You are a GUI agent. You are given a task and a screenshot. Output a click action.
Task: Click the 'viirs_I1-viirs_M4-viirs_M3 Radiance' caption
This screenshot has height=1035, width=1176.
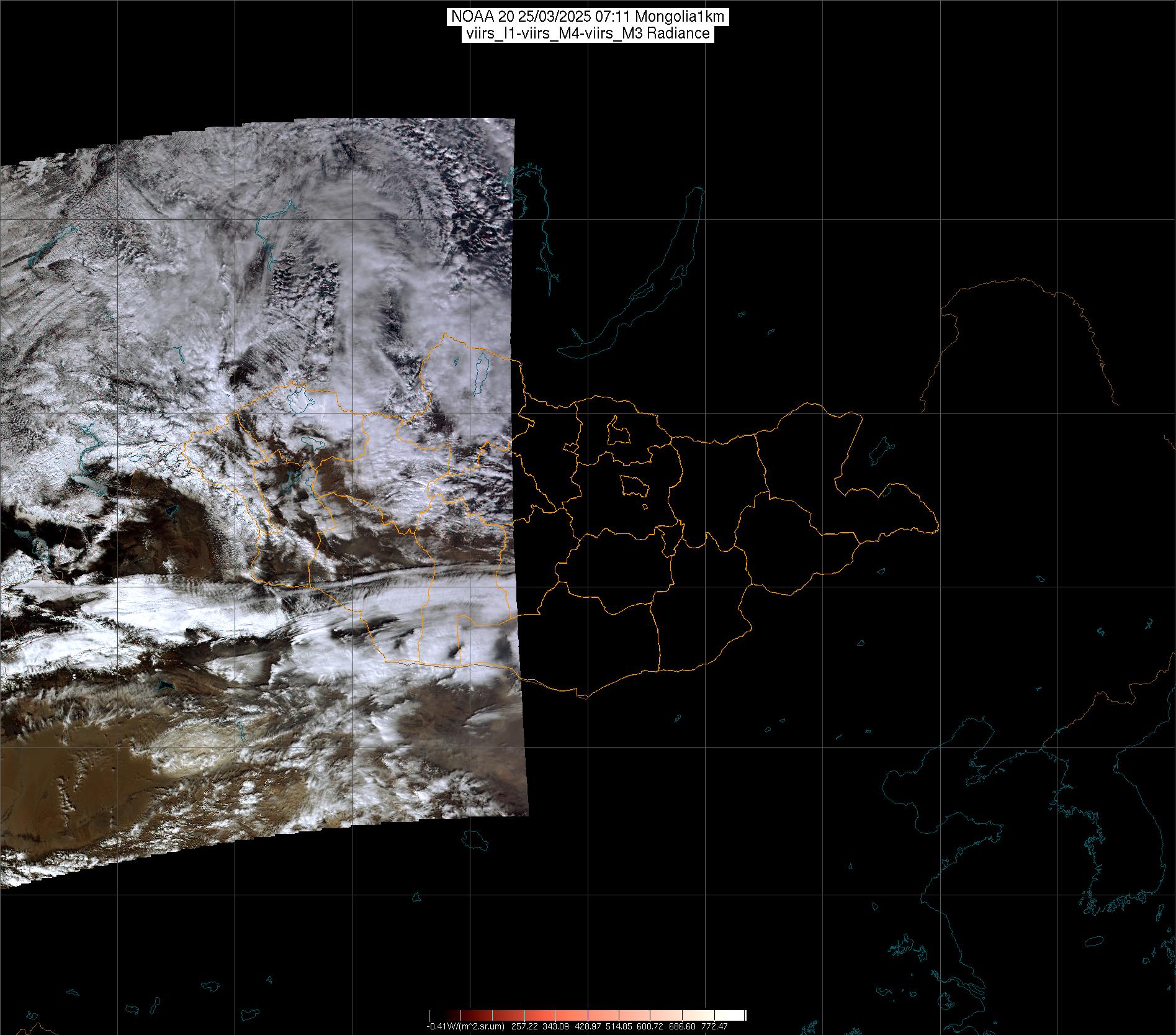(587, 34)
